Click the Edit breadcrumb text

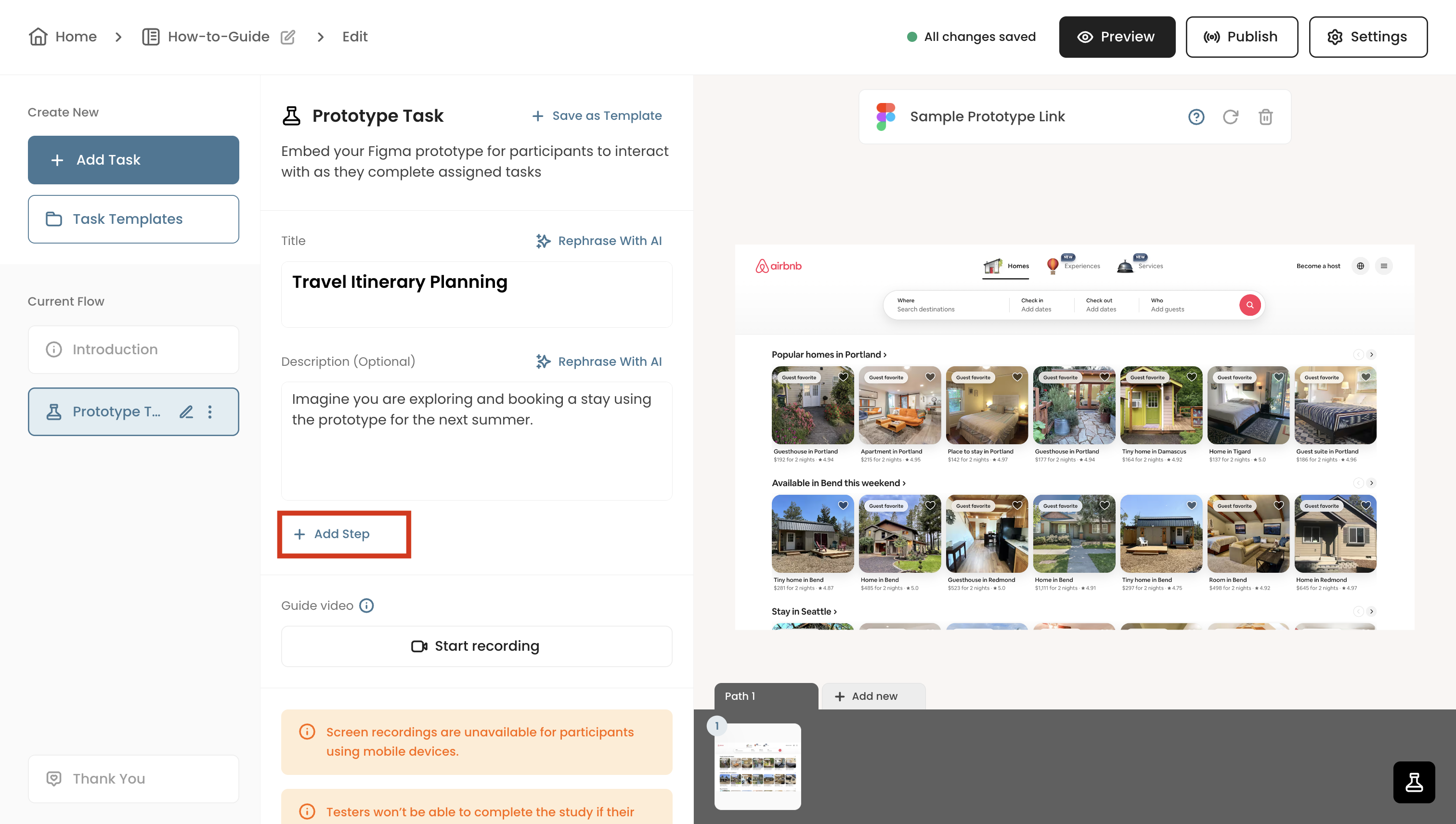tap(355, 37)
